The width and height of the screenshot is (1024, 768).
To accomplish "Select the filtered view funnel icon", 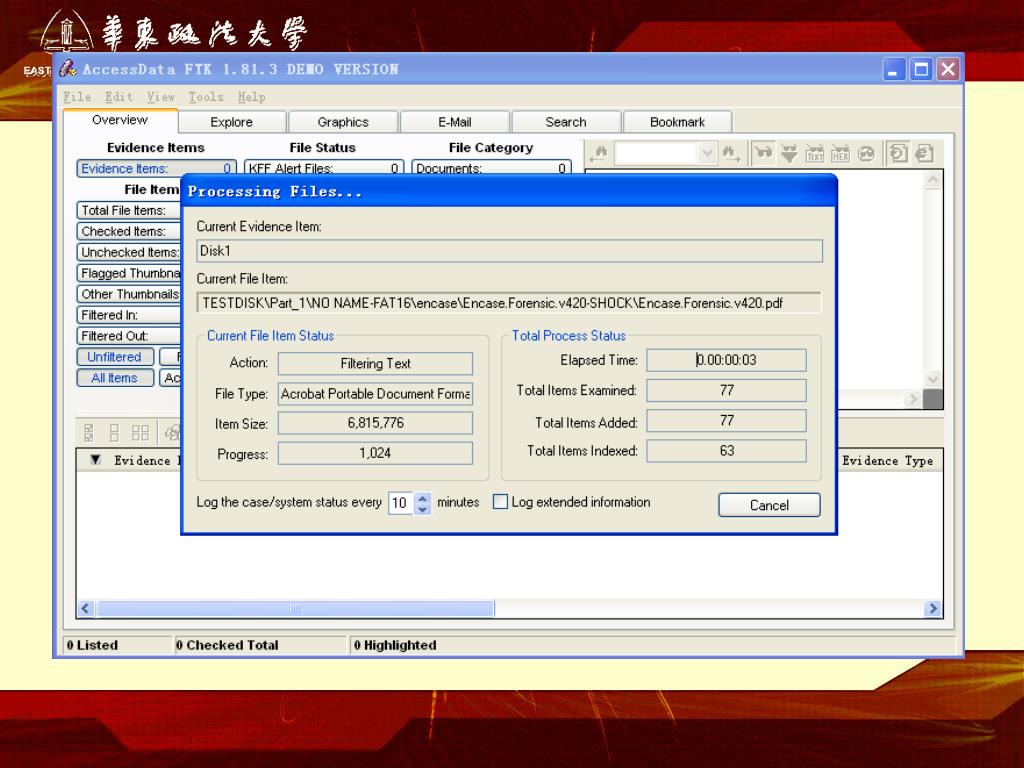I will coord(790,153).
